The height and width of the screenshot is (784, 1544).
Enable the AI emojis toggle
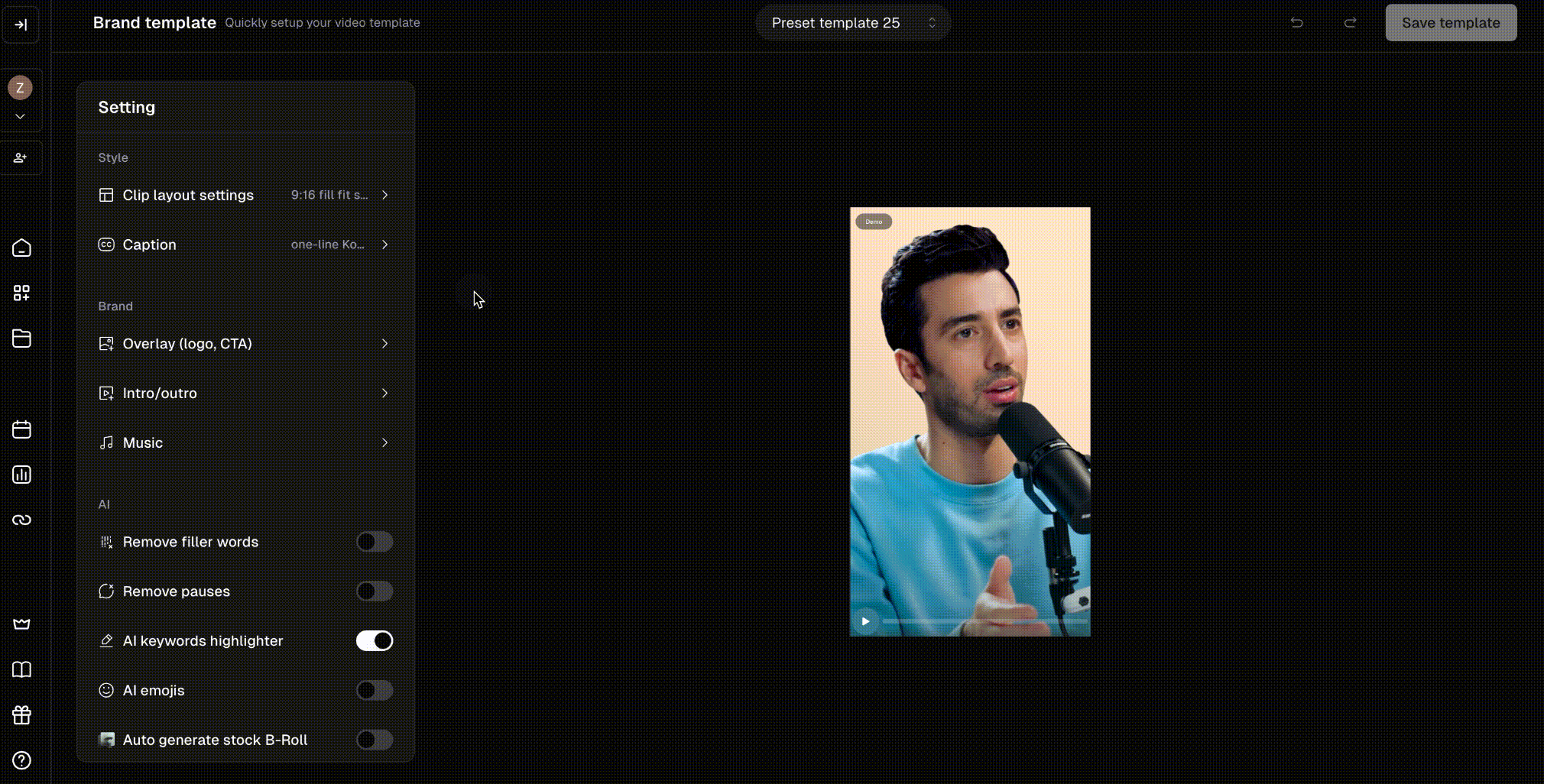coord(375,691)
